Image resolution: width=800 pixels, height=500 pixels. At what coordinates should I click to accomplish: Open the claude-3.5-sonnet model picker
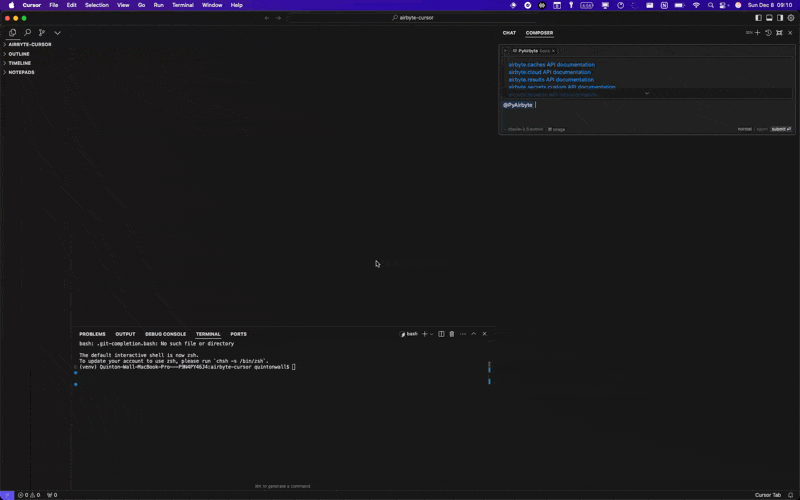point(525,130)
